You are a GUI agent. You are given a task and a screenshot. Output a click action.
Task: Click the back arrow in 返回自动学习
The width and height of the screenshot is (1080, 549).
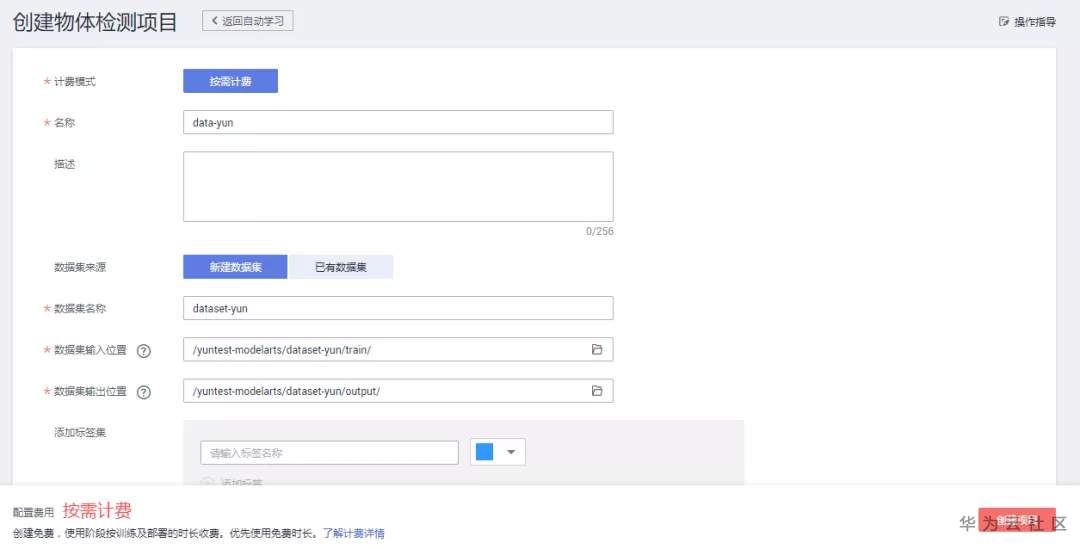pyautogui.click(x=214, y=21)
